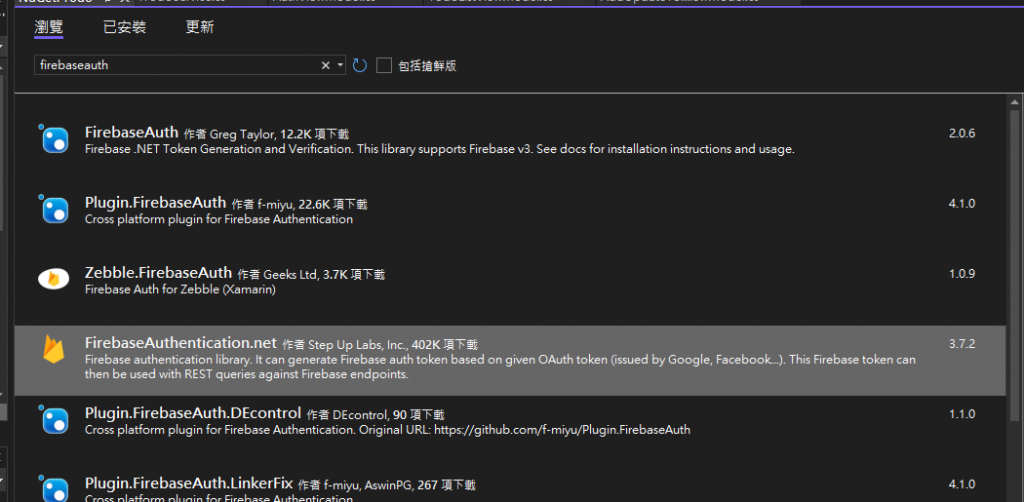1024x502 pixels.
Task: Click the Plugin.FirebaseAuth package icon
Action: [x=54, y=209]
